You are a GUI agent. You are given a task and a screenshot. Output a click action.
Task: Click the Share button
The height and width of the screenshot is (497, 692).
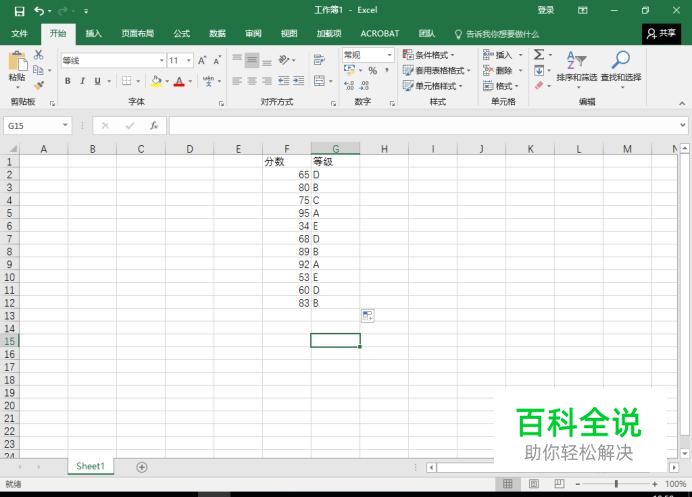(661, 34)
